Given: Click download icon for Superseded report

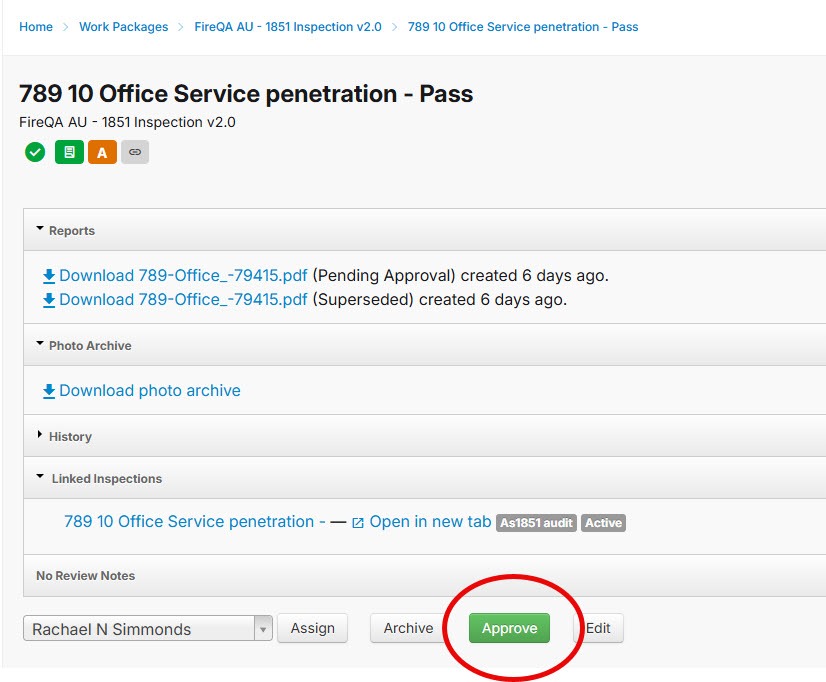Looking at the screenshot, I should (x=48, y=300).
